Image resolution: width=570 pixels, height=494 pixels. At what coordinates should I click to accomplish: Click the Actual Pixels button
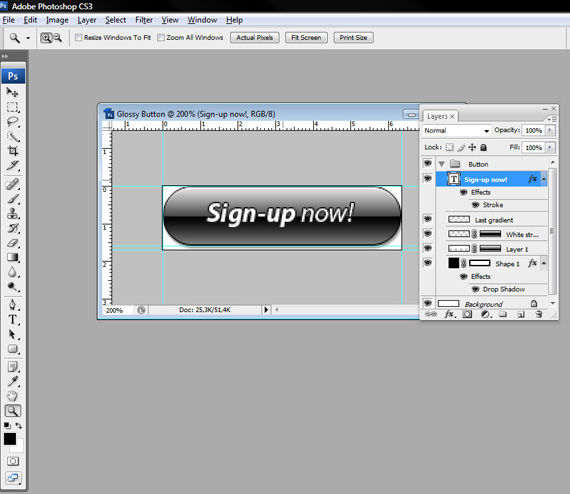pos(254,37)
